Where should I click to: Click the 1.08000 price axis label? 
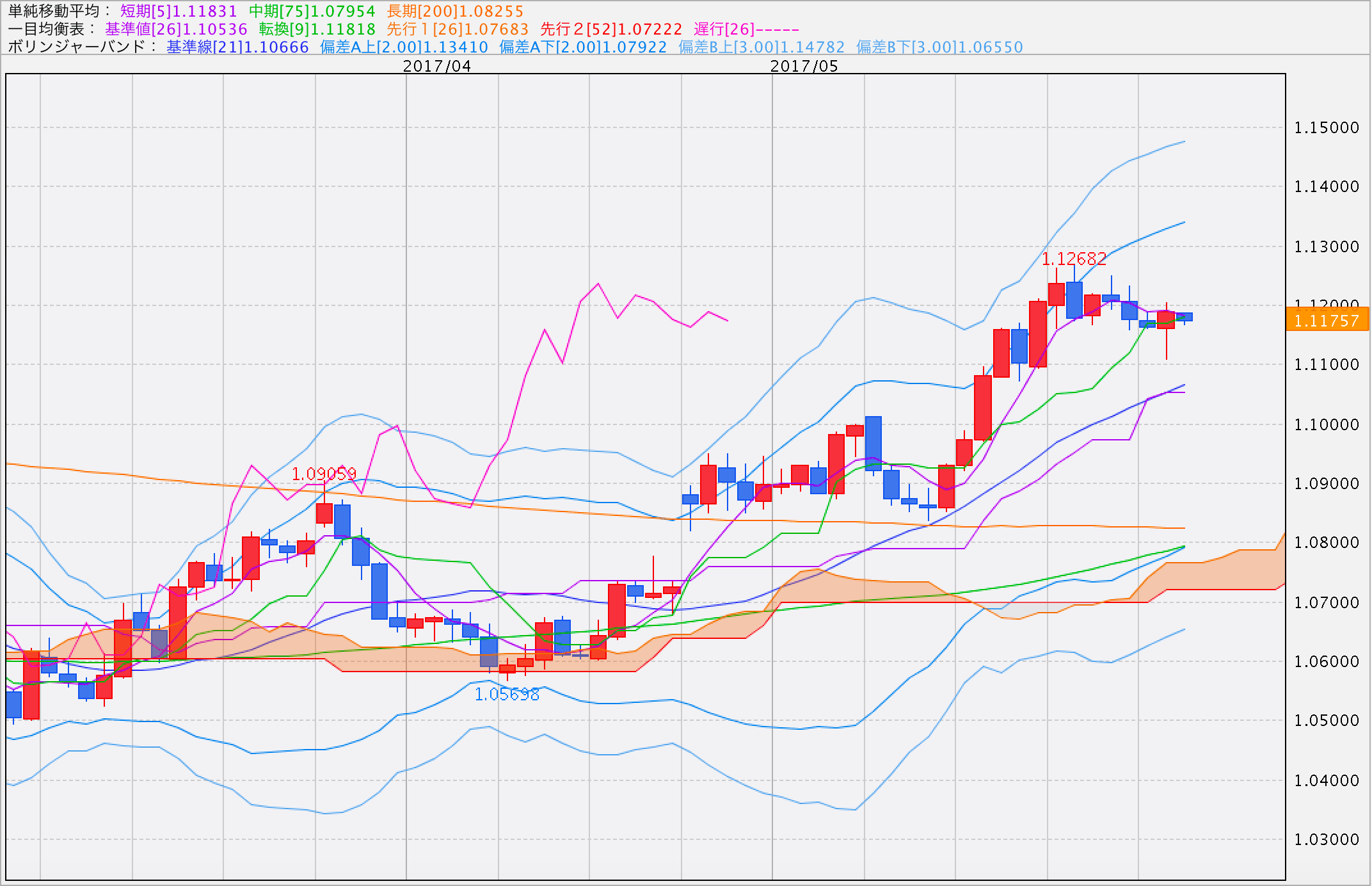[x=1327, y=542]
